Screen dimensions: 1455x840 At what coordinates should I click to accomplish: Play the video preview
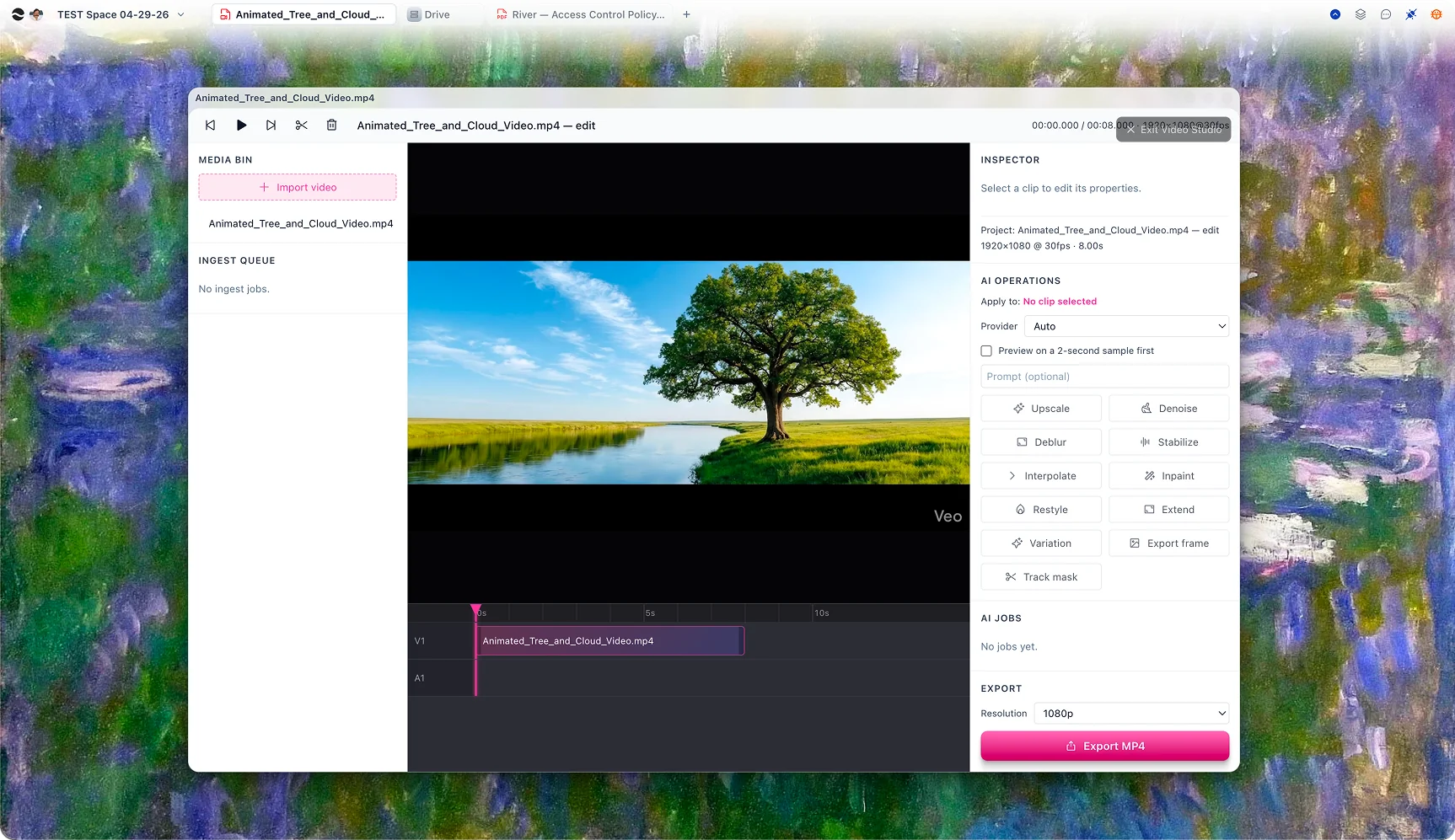pos(241,126)
